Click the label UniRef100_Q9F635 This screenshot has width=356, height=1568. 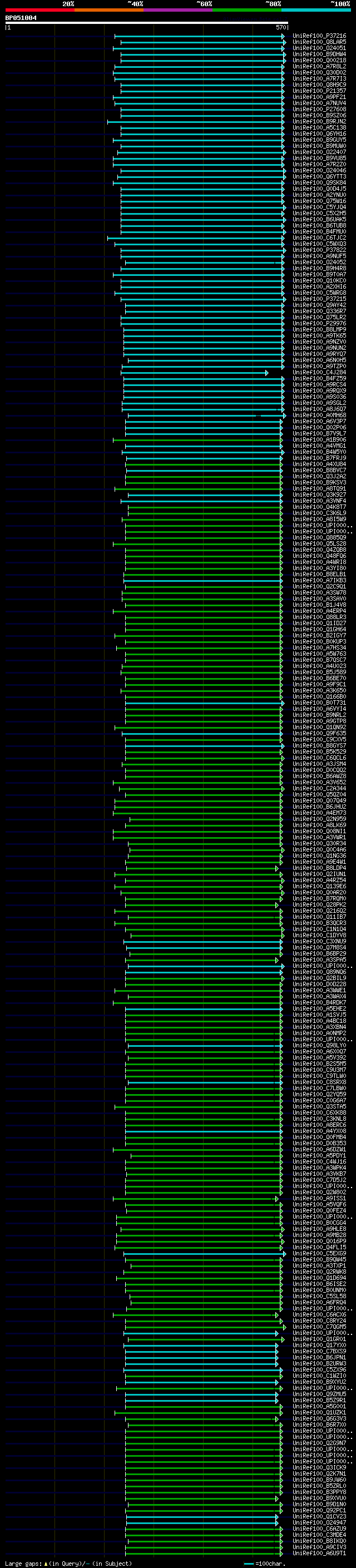(x=319, y=734)
